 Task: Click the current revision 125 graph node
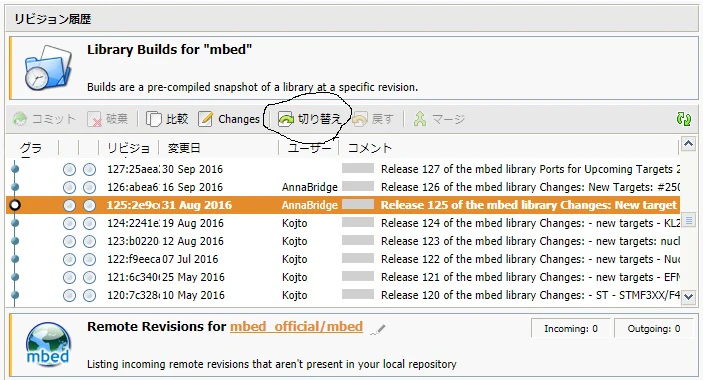[x=15, y=205]
